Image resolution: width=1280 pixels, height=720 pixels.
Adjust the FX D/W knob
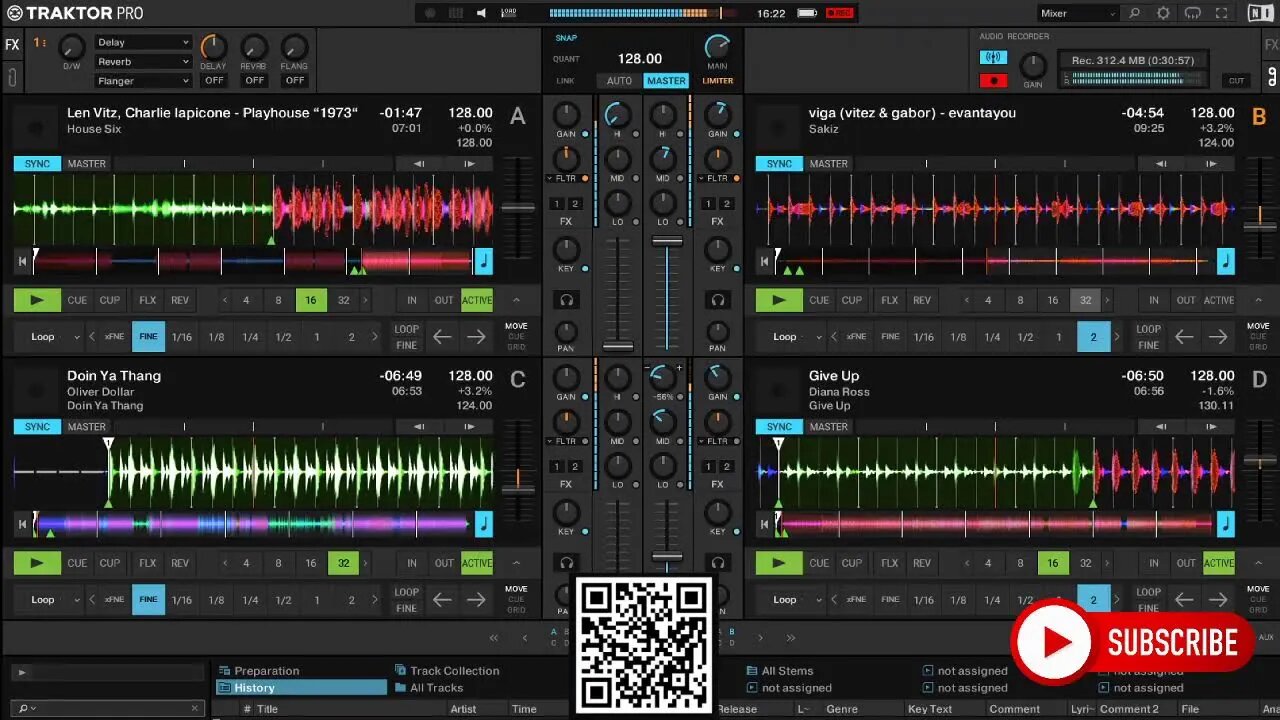tap(71, 46)
